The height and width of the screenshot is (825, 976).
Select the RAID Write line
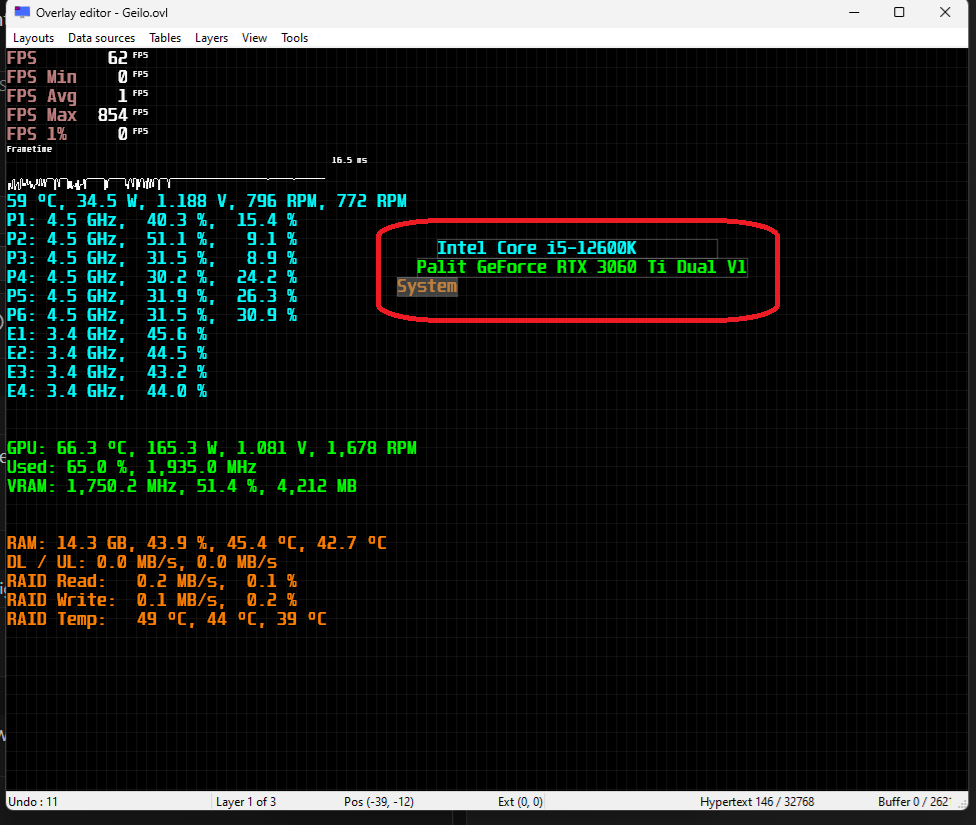152,600
